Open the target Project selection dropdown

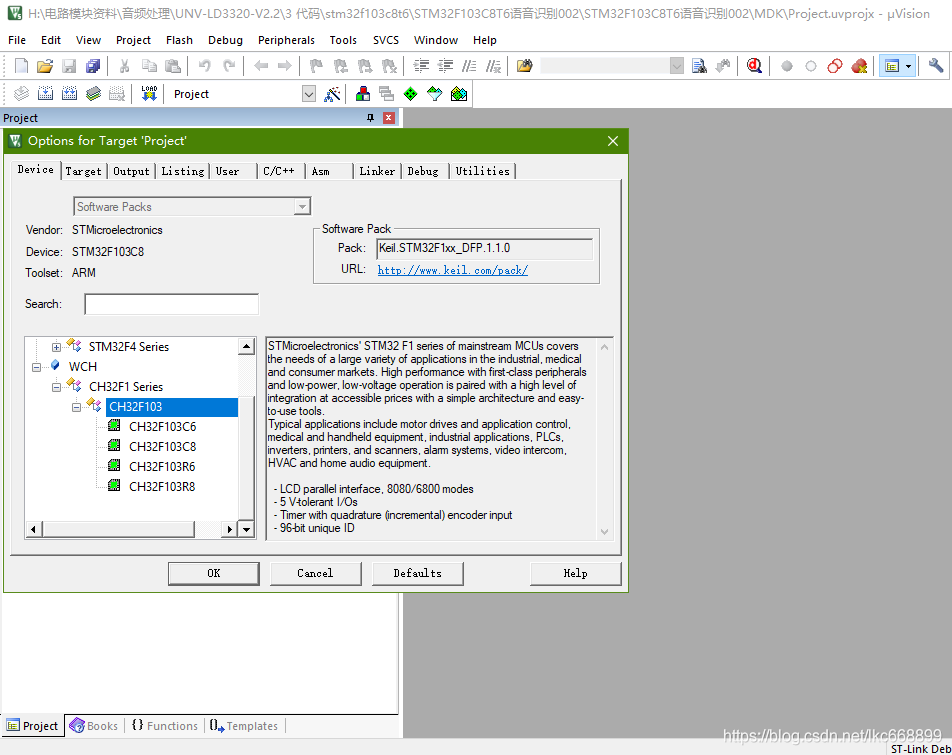click(309, 94)
